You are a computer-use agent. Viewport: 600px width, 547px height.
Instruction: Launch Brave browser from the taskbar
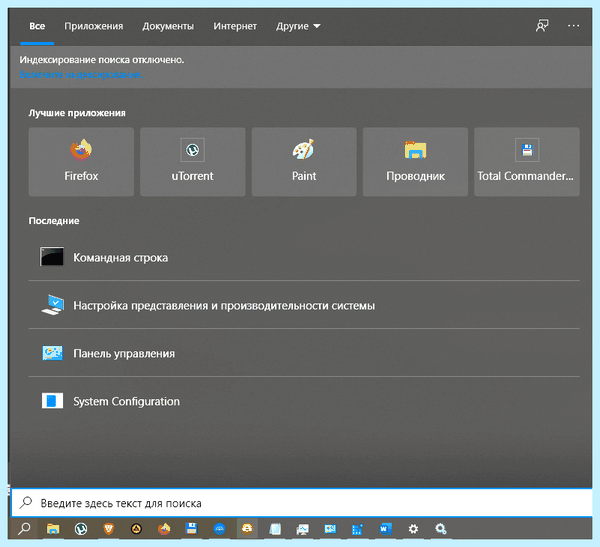tap(109, 529)
